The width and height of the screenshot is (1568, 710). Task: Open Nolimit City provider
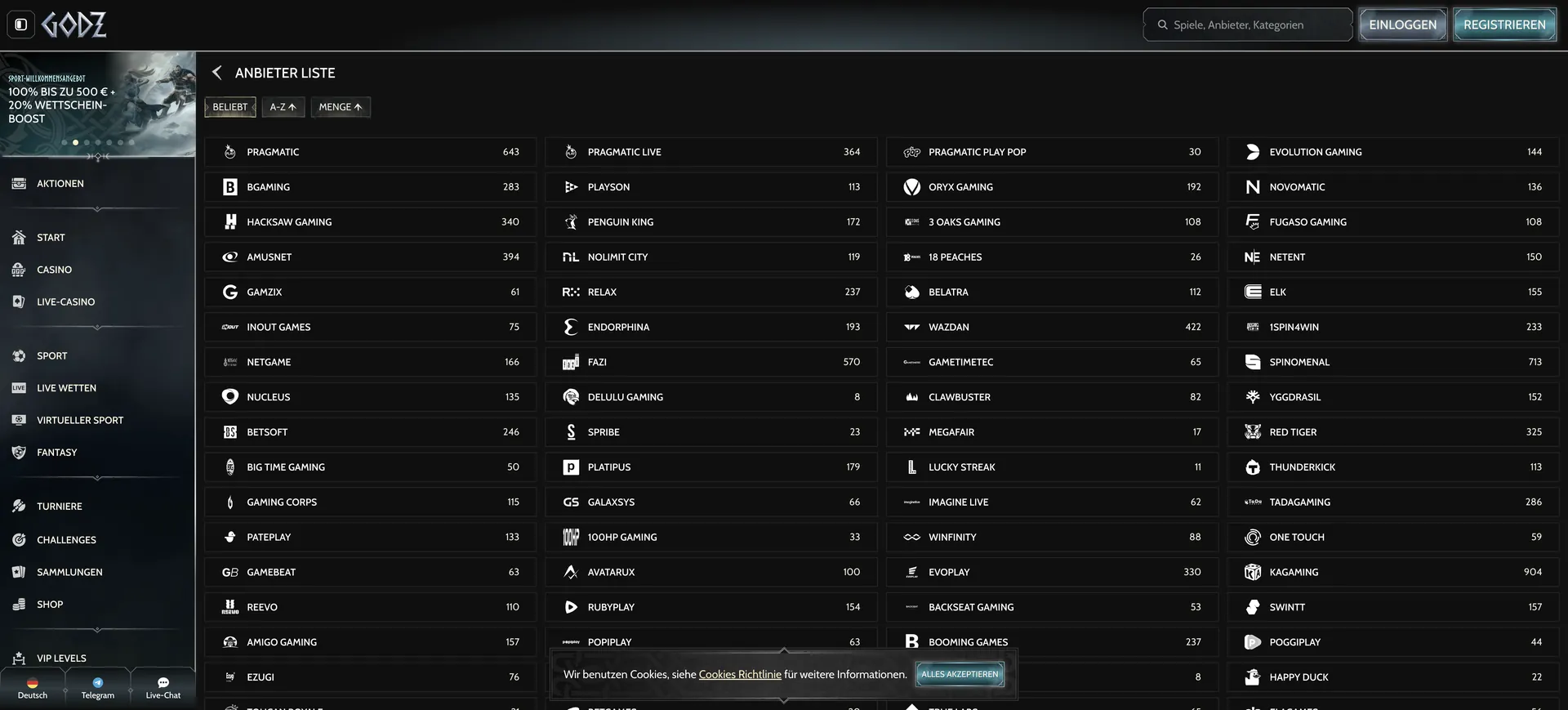coord(711,257)
